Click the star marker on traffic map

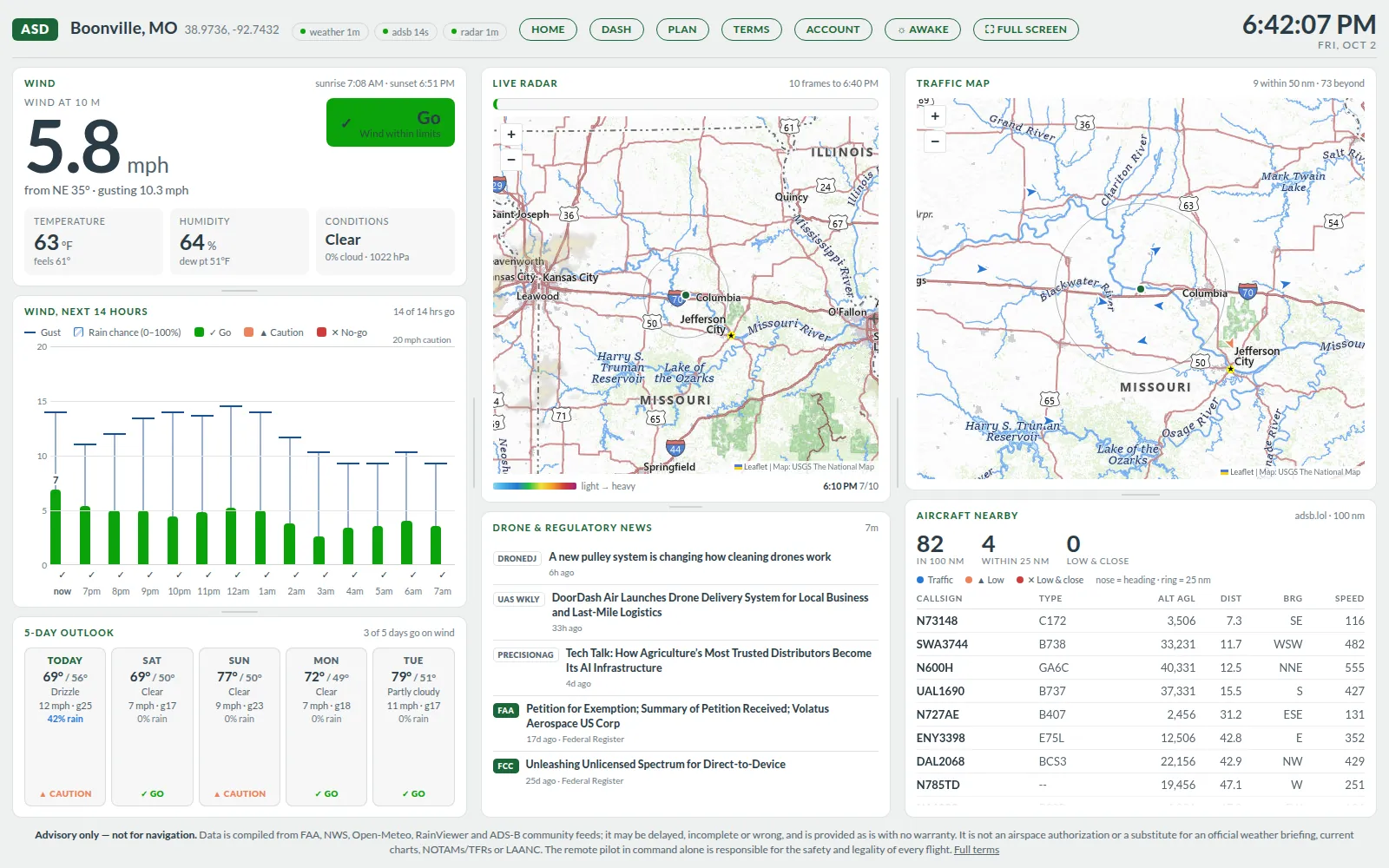point(1230,369)
